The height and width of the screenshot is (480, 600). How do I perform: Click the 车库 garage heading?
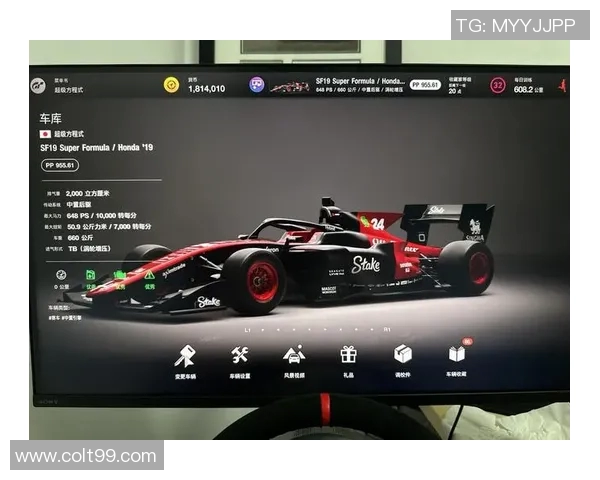(51, 119)
